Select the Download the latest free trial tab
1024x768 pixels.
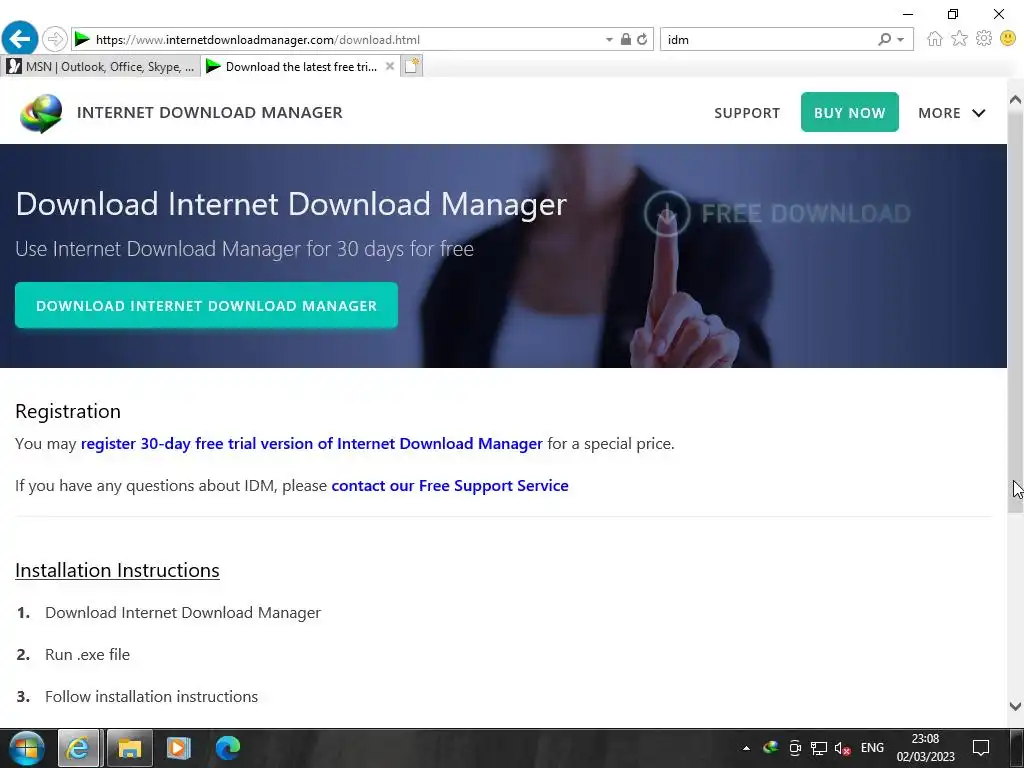[x=300, y=66]
